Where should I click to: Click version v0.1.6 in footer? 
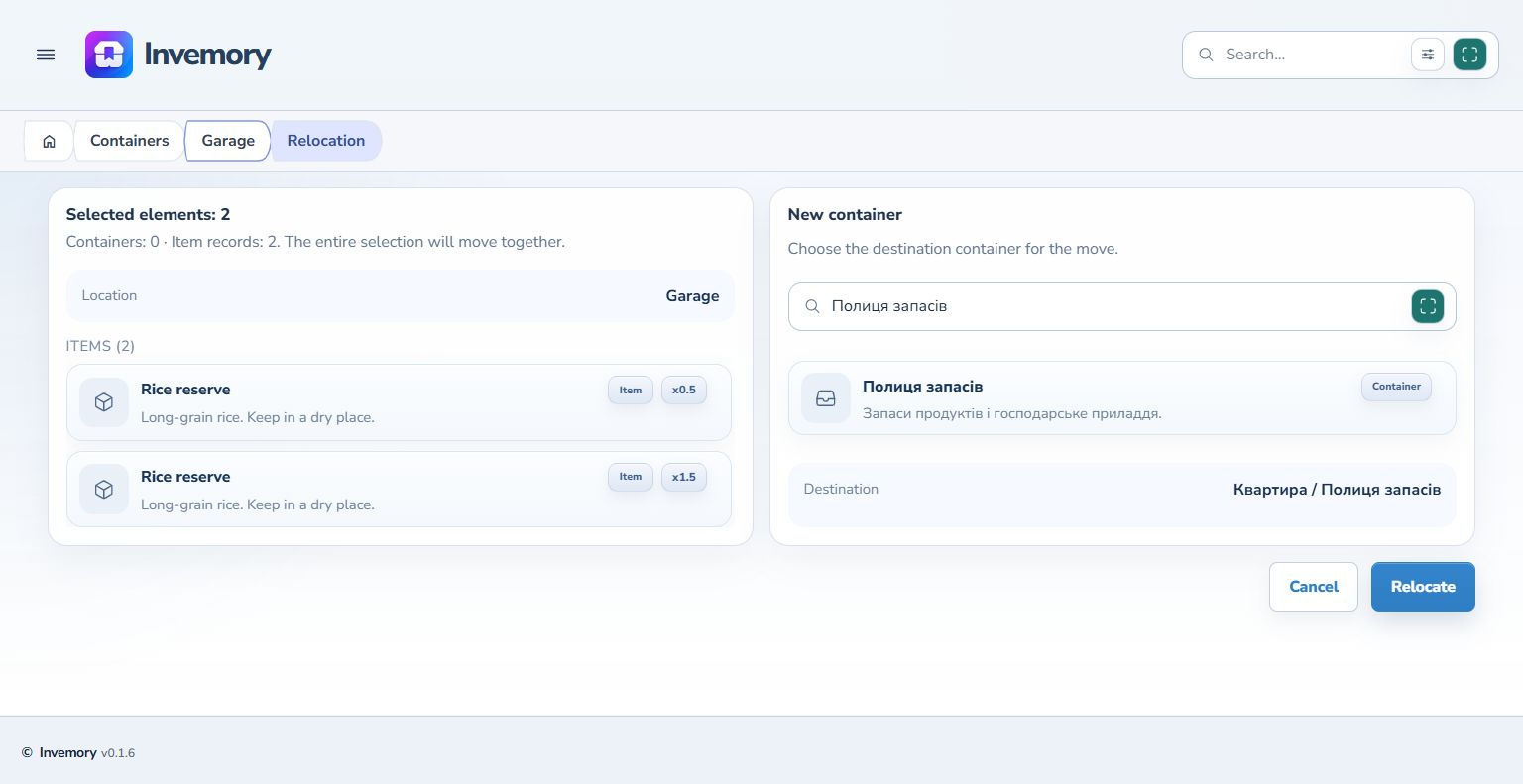pos(118,753)
